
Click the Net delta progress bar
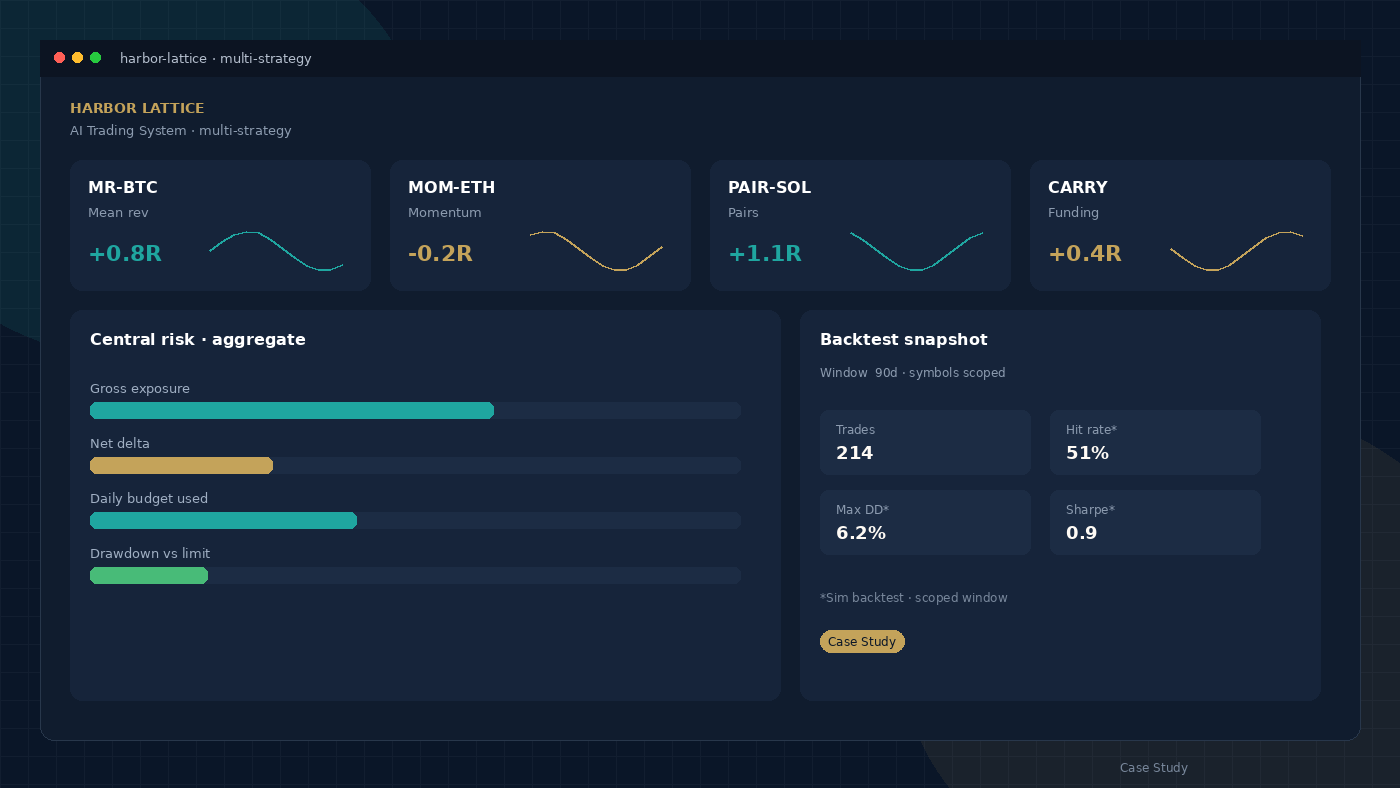coord(415,465)
